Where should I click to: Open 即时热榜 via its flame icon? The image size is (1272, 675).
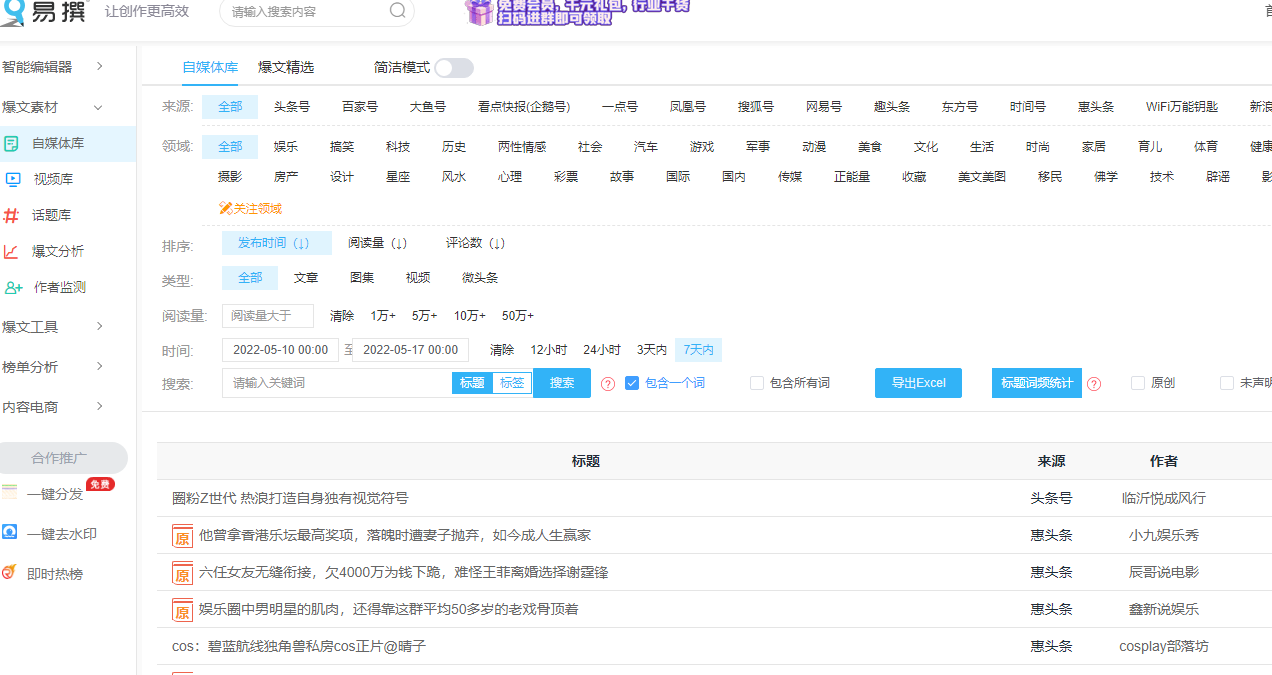click(12, 572)
